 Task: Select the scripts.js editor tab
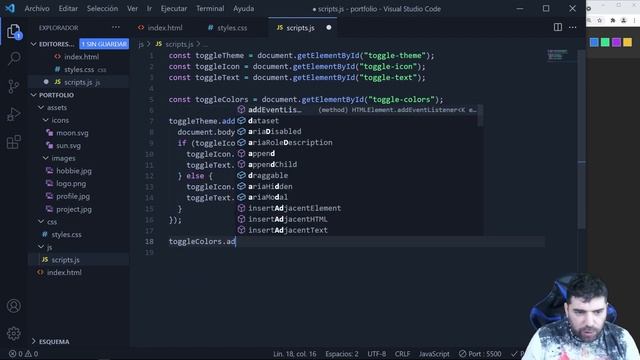(x=300, y=28)
